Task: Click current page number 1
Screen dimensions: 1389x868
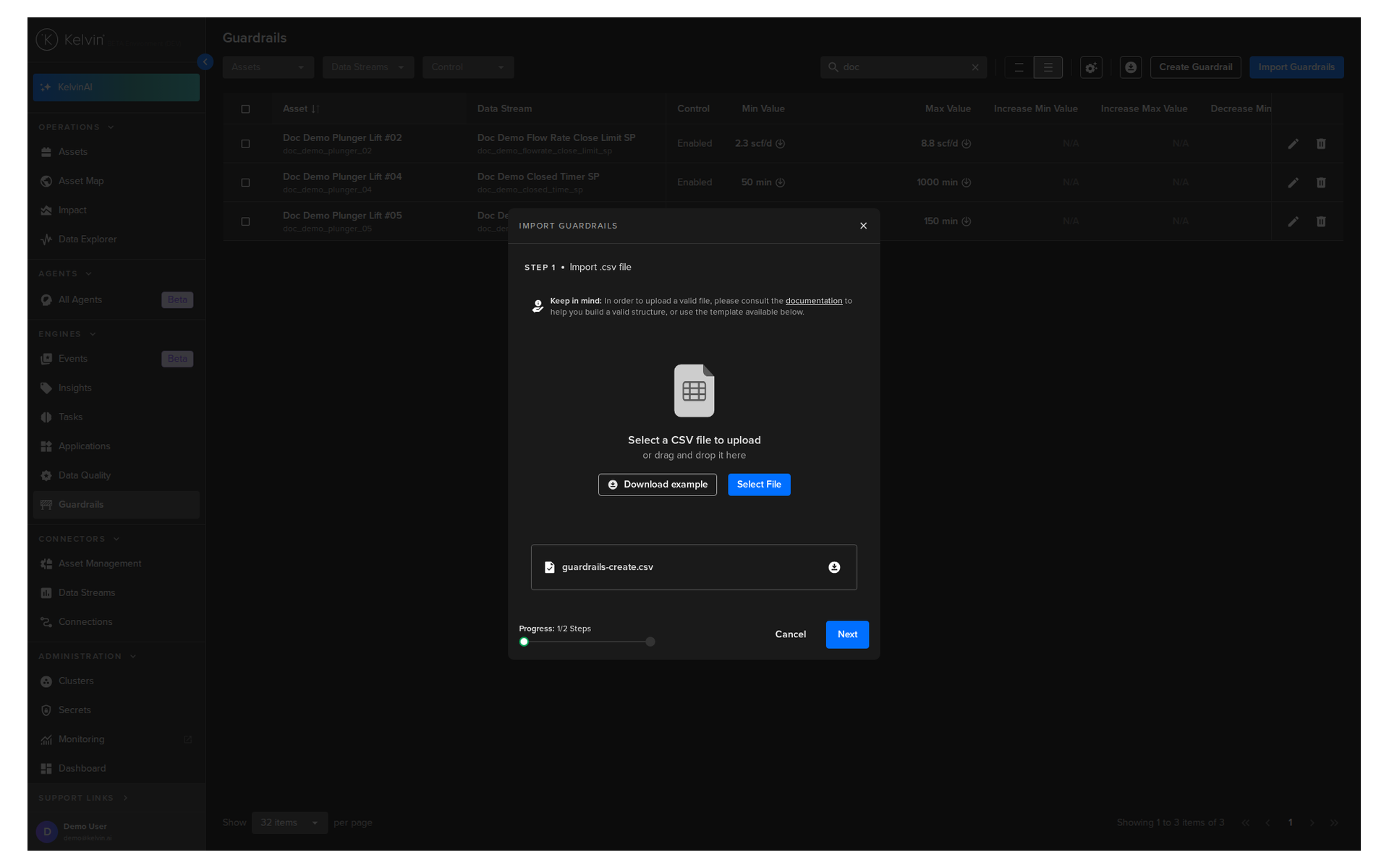Action: point(1290,823)
